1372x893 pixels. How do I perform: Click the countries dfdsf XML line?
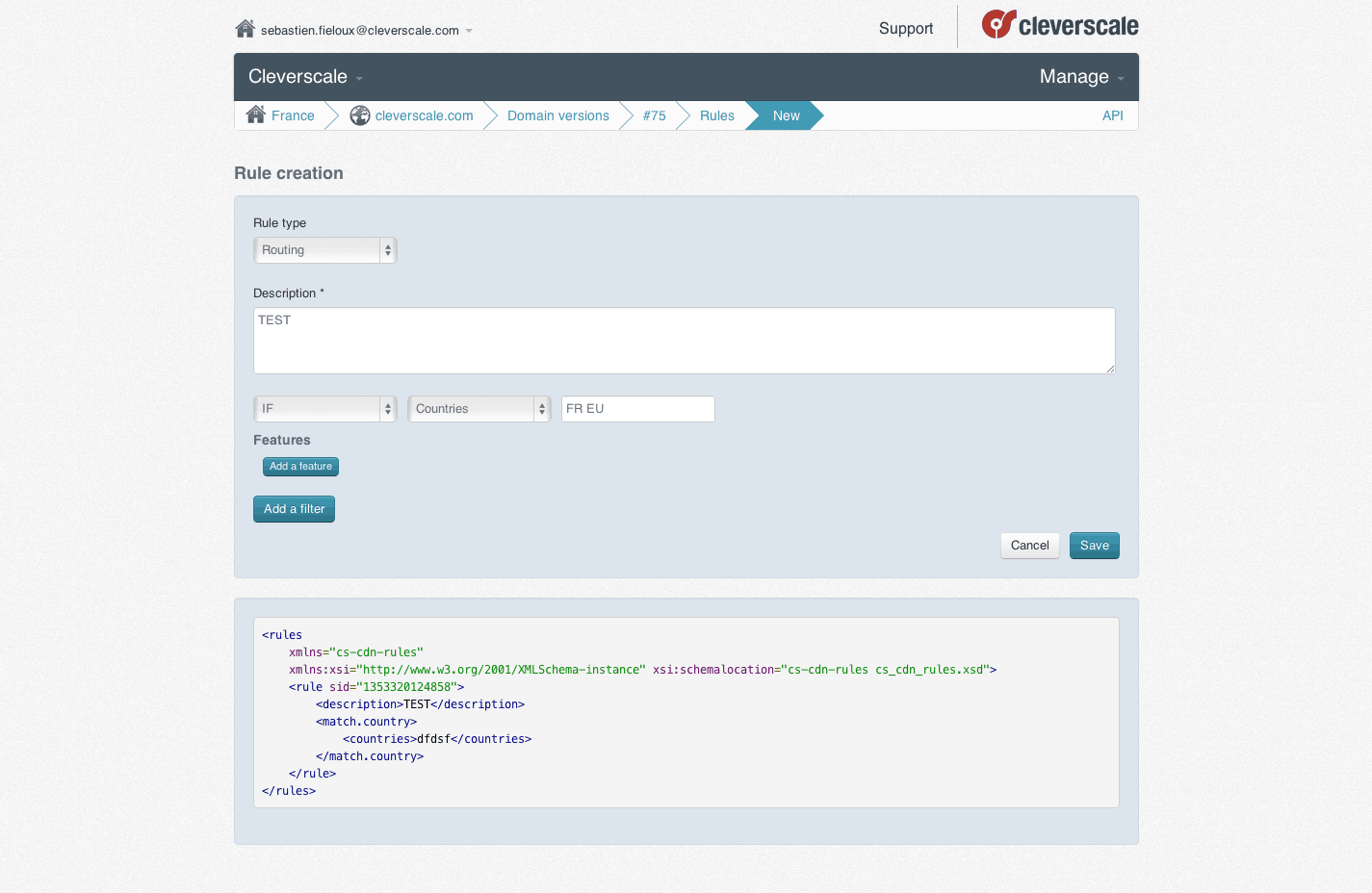click(437, 739)
